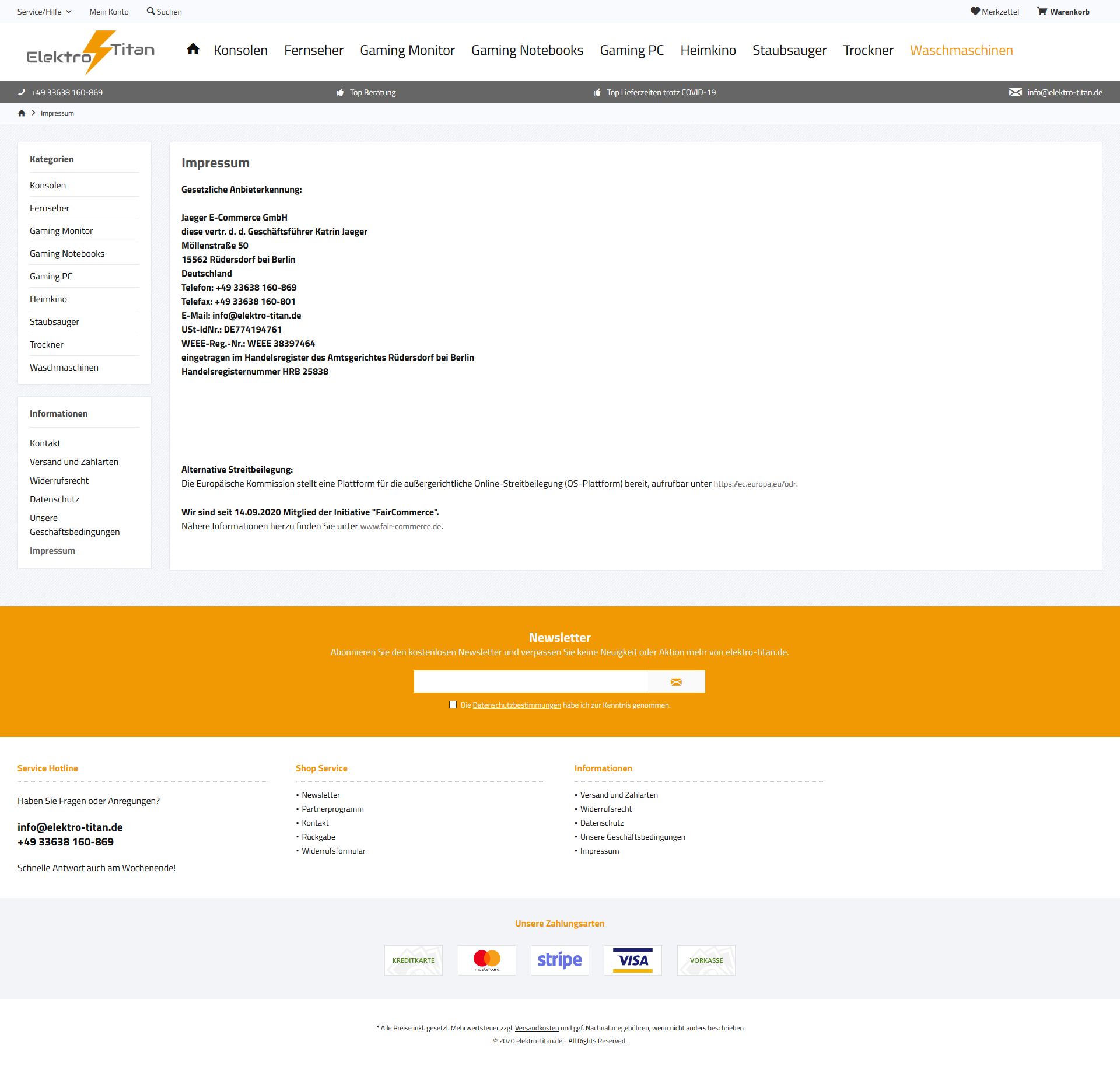The height and width of the screenshot is (1080, 1120).
Task: Open Widerrufsrecht in Informationen sidebar
Action: pos(60,481)
